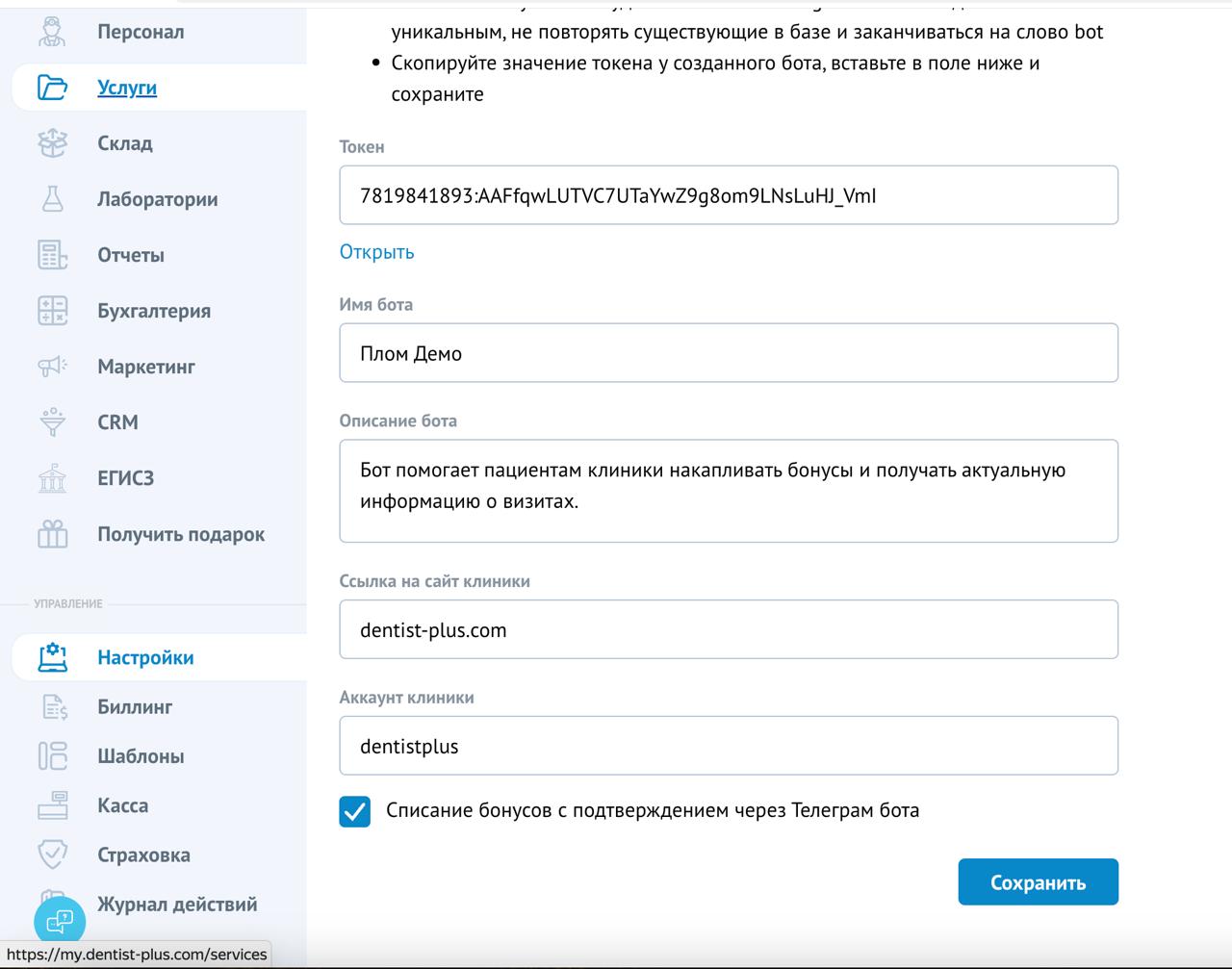The height and width of the screenshot is (969, 1232).
Task: Click the Аккаунт клиники input
Action: (x=729, y=746)
